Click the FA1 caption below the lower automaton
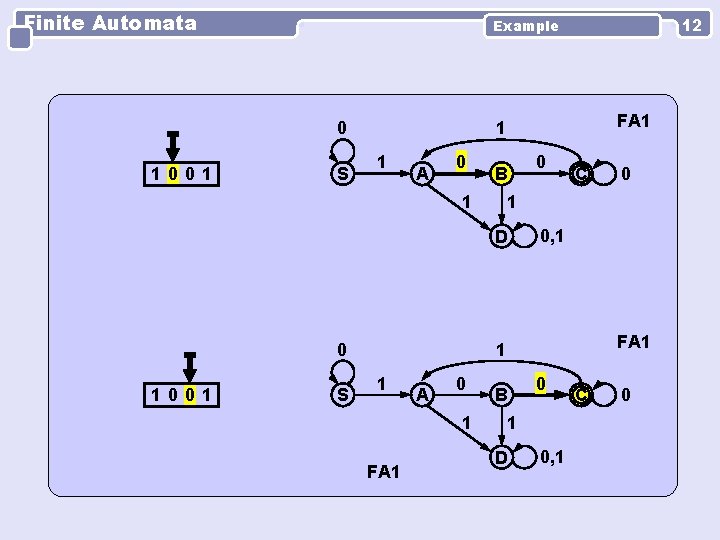Image resolution: width=720 pixels, height=540 pixels. click(383, 472)
